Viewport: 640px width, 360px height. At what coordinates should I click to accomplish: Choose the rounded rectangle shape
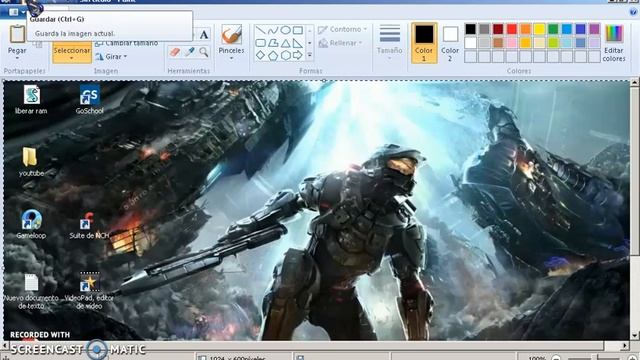261,43
